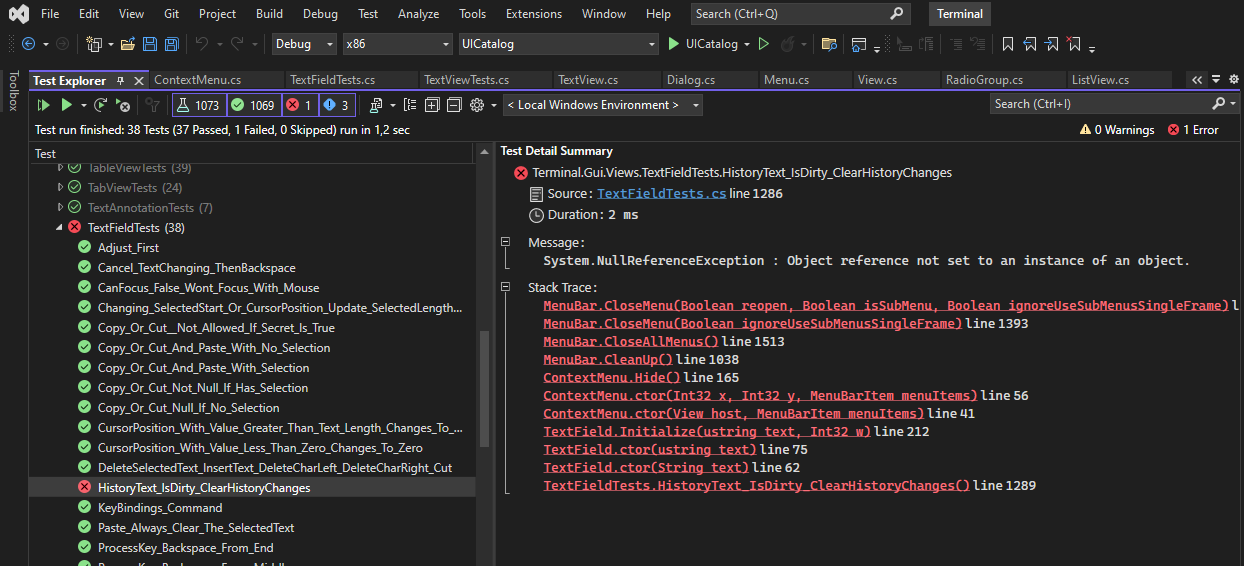
Task: Go to the previous bookmark icon
Action: tap(1030, 44)
